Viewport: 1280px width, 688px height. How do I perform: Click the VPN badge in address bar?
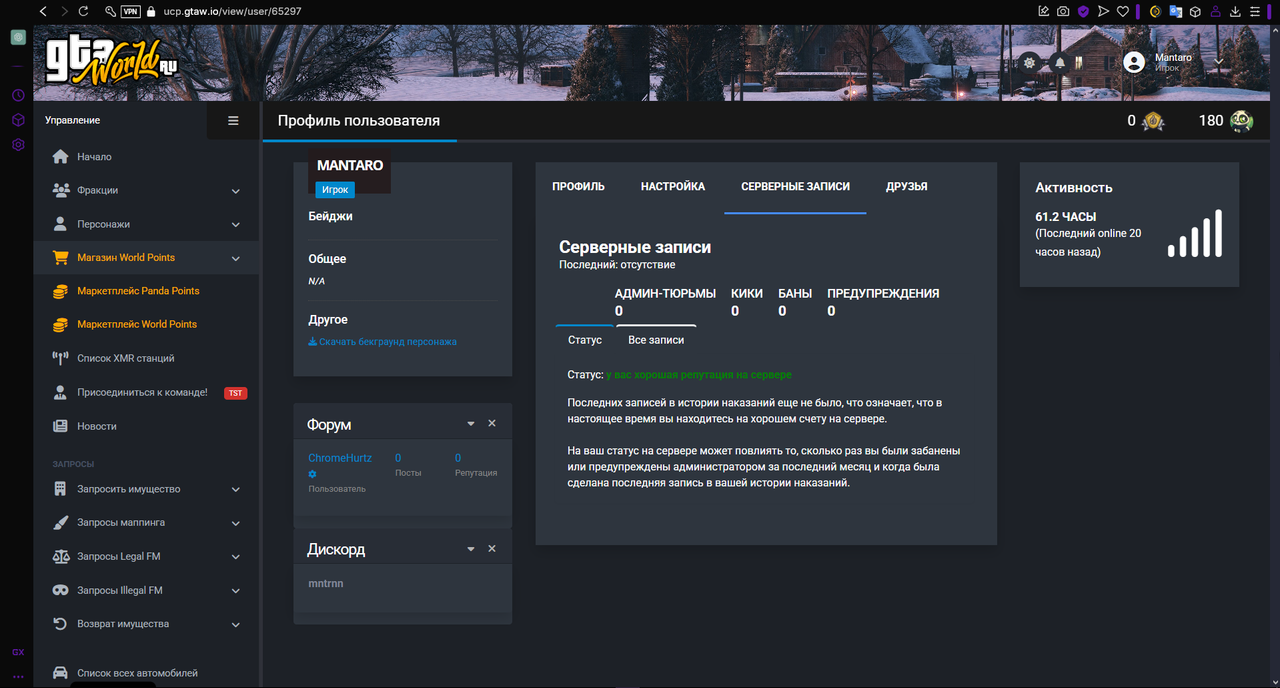[x=130, y=12]
